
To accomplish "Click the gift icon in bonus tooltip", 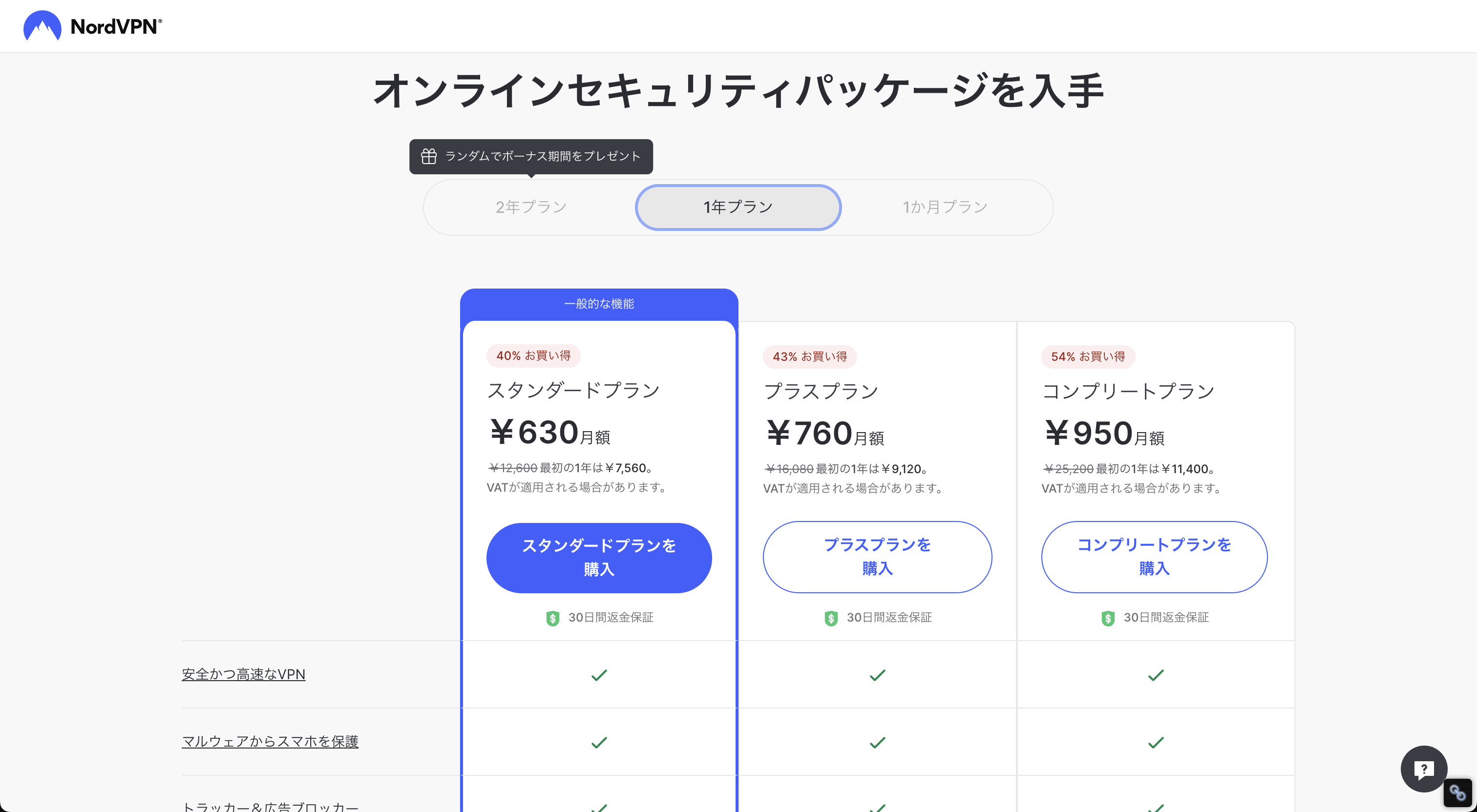I will click(429, 156).
